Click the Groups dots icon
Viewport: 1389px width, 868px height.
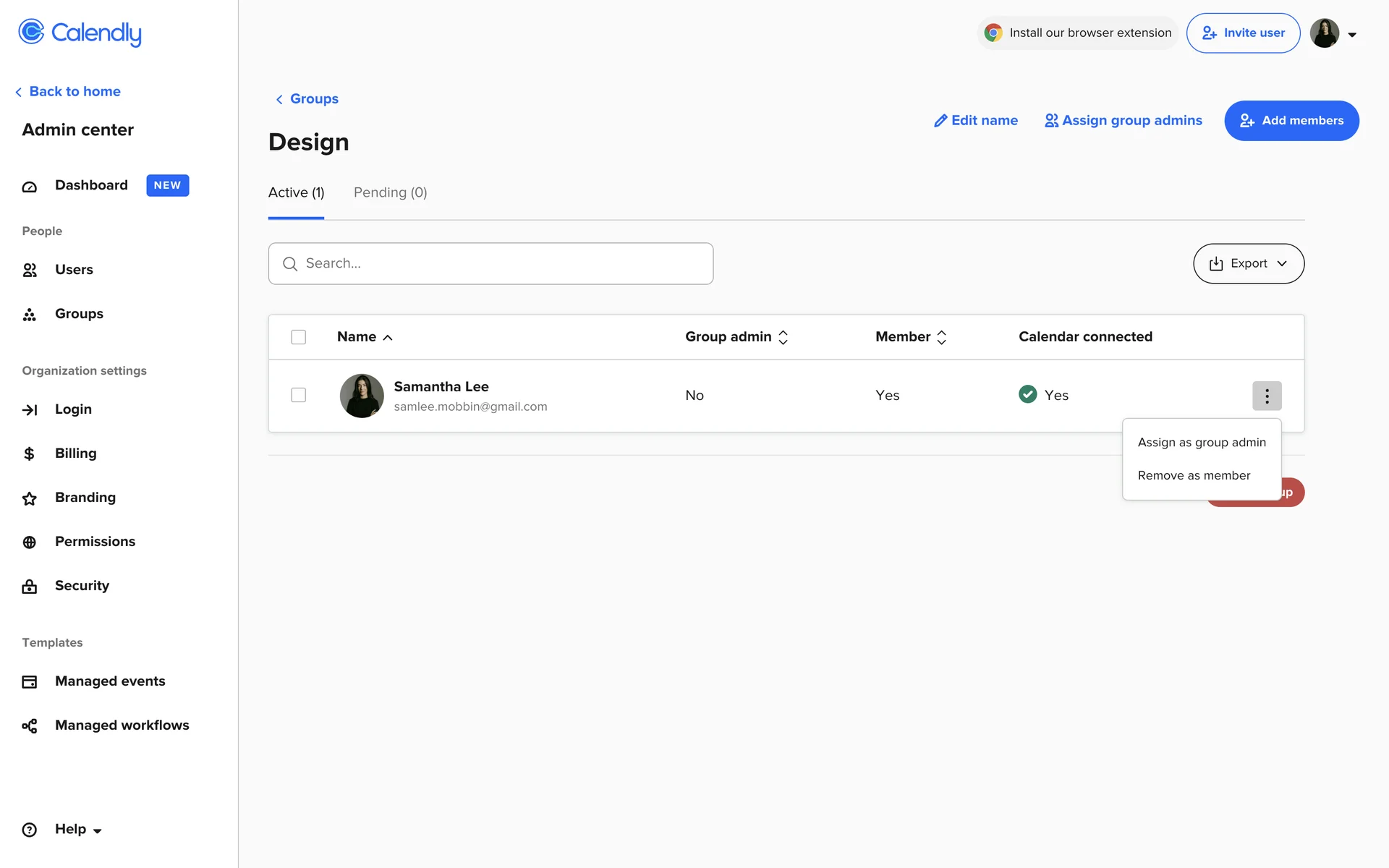30,315
